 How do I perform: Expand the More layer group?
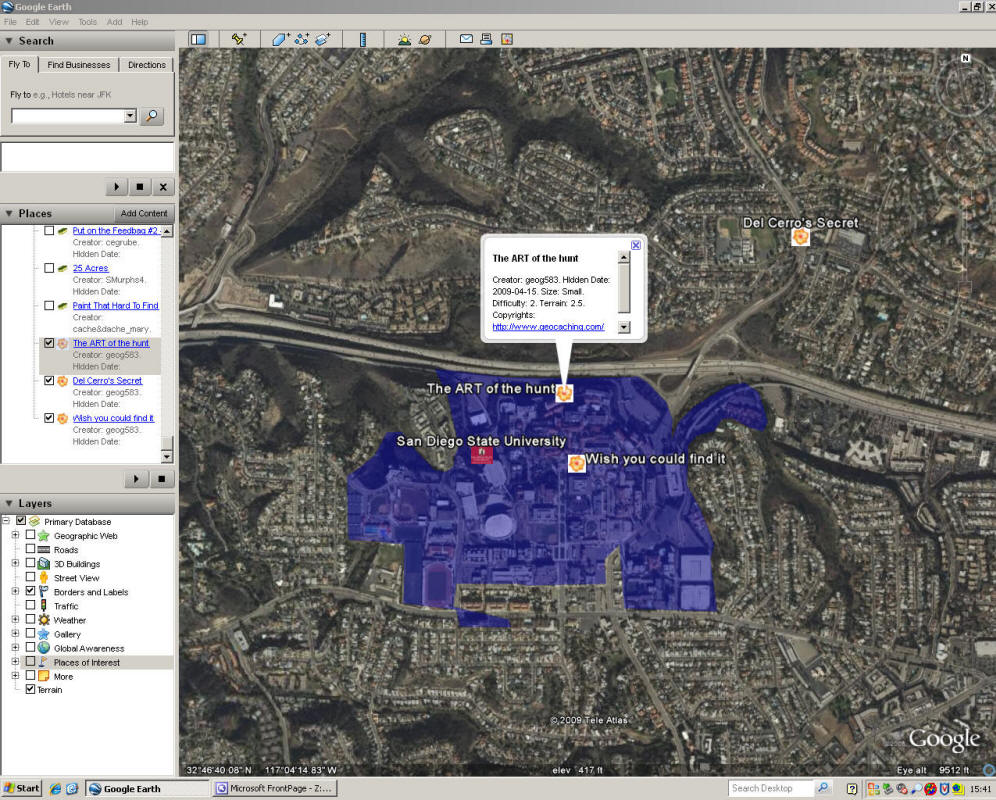point(15,675)
